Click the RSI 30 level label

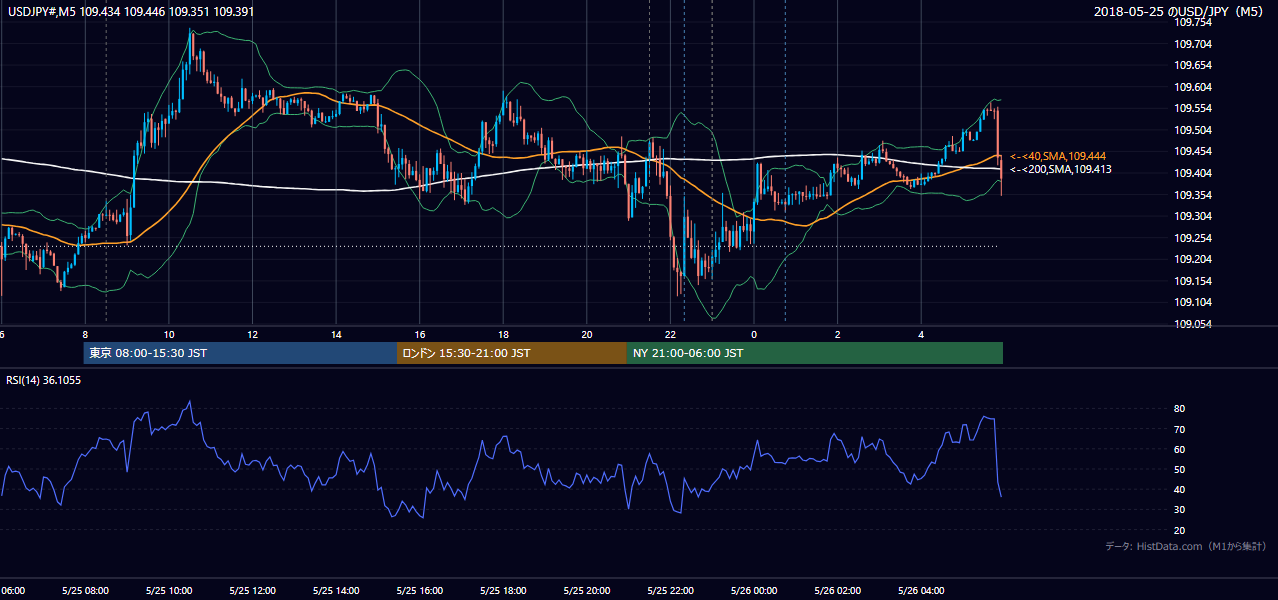(x=1180, y=510)
